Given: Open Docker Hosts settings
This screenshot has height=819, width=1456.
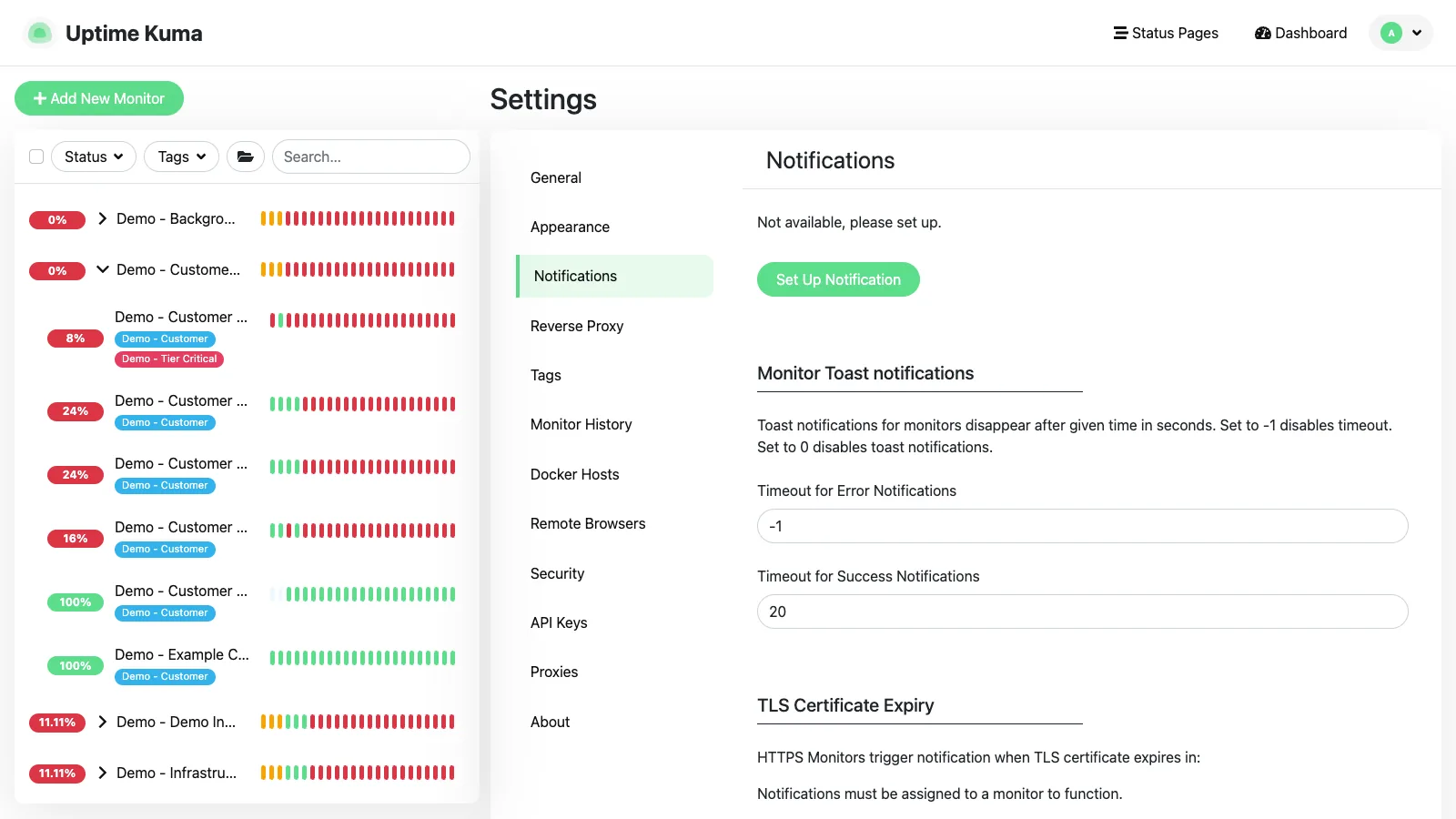Looking at the screenshot, I should pos(614,474).
